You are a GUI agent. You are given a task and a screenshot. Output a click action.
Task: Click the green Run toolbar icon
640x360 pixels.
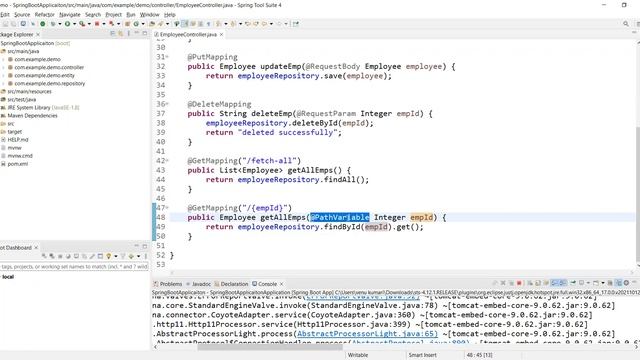pyautogui.click(x=67, y=24)
